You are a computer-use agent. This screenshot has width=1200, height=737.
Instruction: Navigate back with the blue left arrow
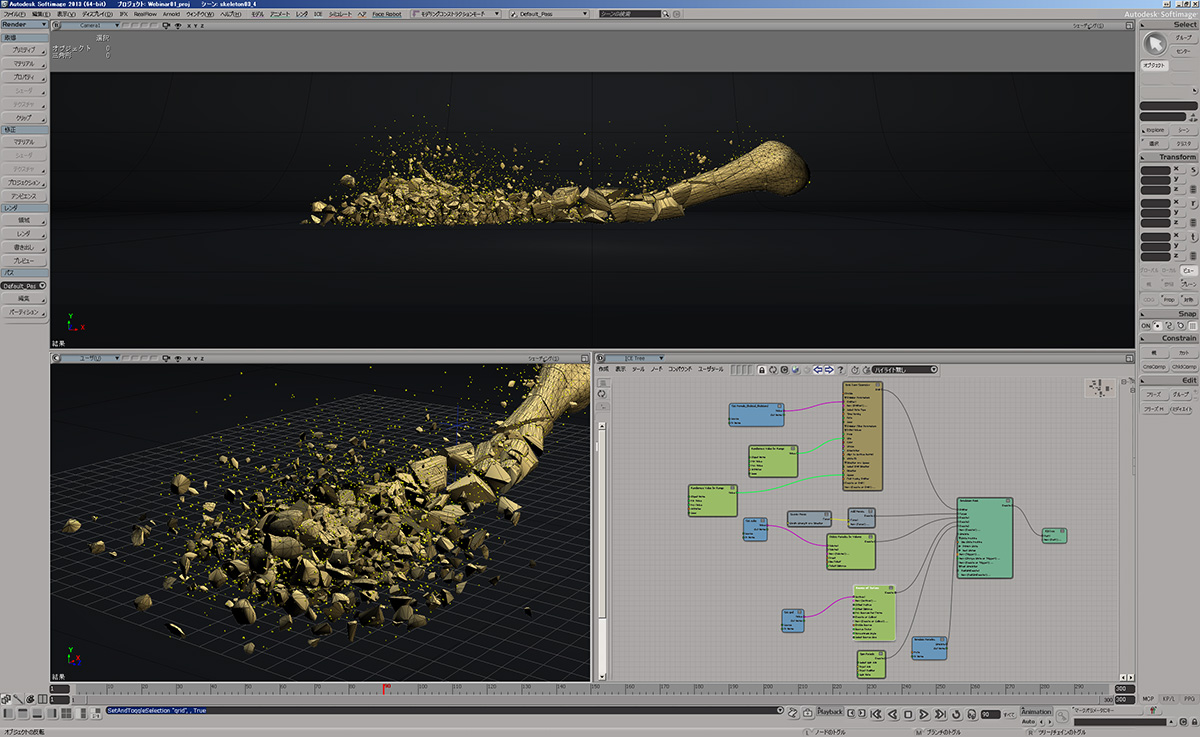tap(817, 370)
